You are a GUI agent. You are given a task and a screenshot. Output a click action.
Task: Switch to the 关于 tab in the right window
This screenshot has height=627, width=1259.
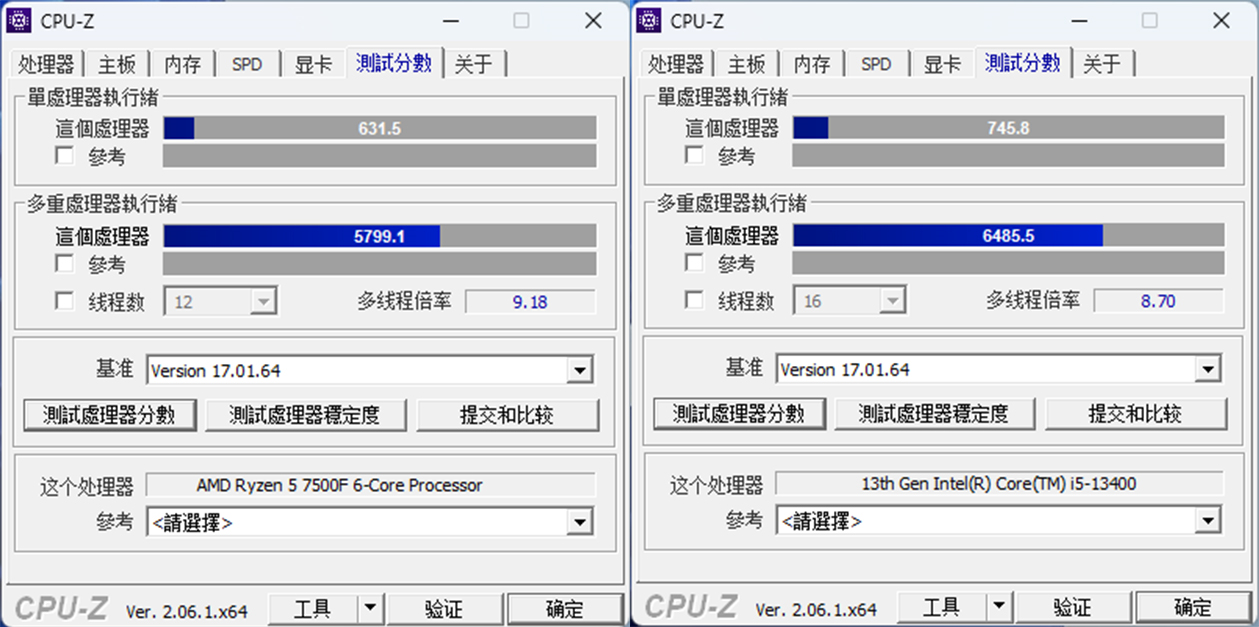1103,63
